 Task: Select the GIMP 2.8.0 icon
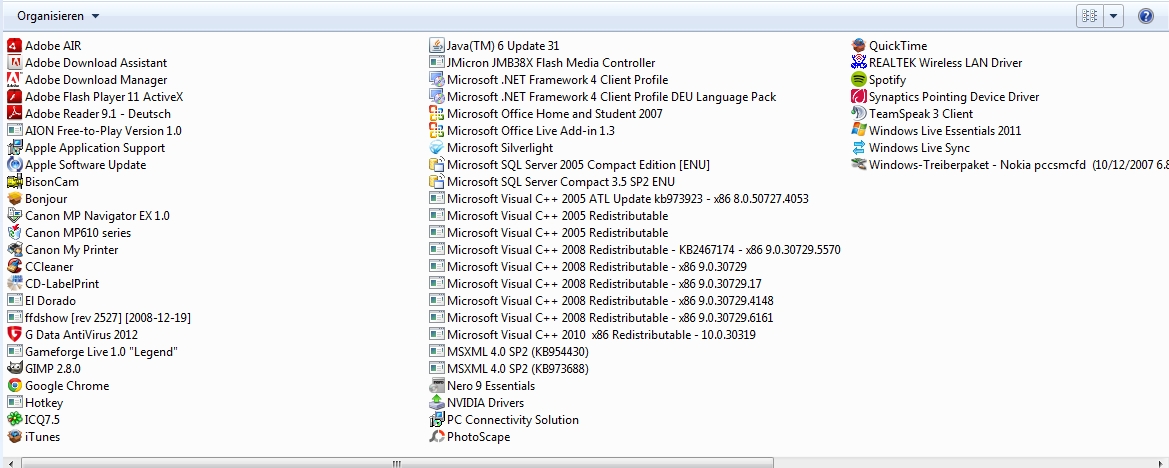(15, 369)
